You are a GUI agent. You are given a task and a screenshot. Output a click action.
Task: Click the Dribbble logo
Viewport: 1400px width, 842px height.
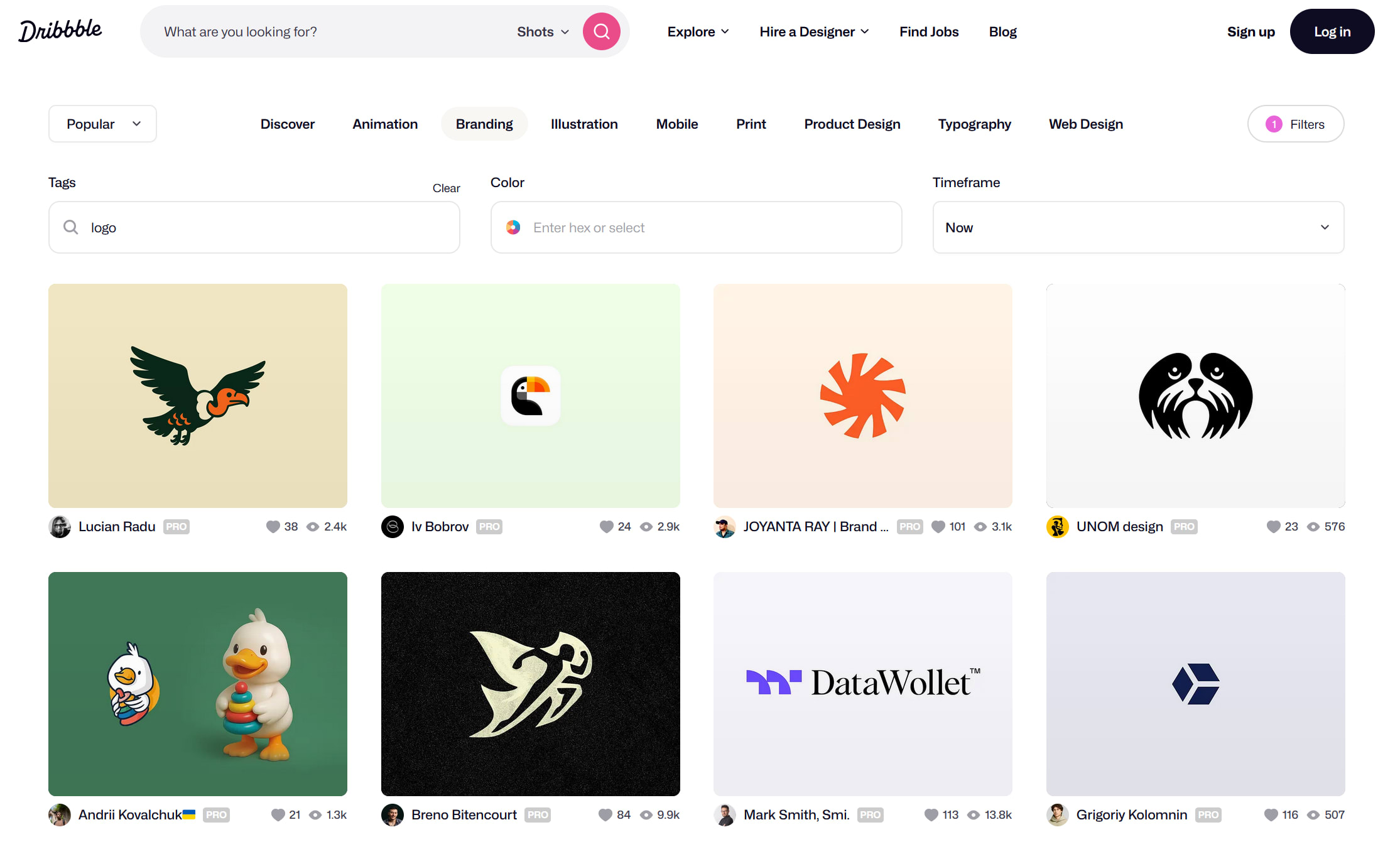tap(60, 29)
